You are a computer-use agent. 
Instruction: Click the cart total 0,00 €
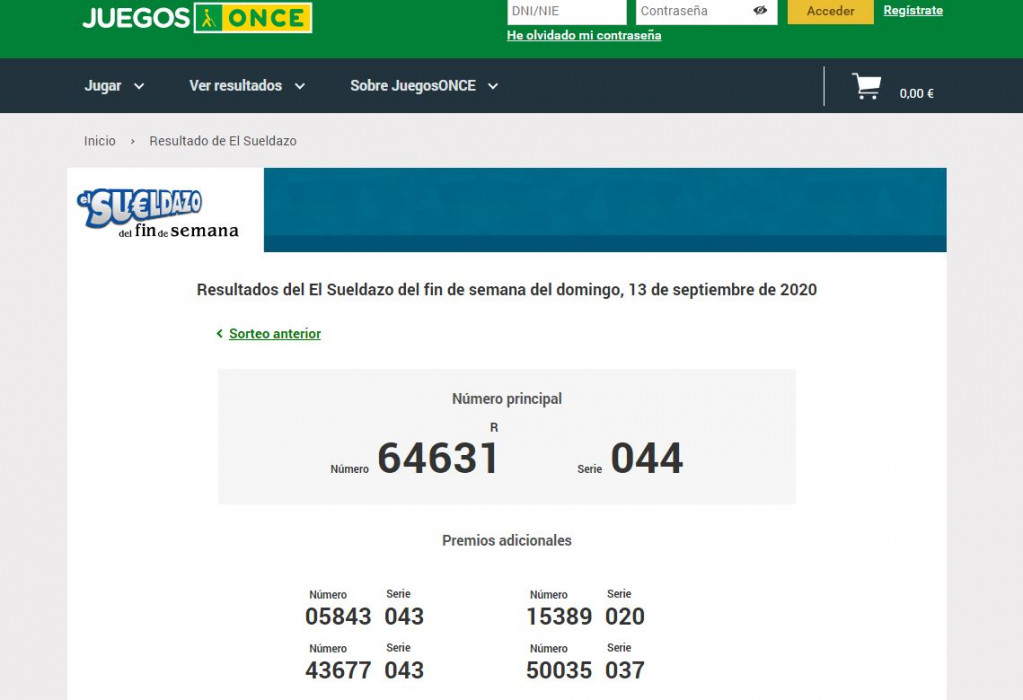917,93
